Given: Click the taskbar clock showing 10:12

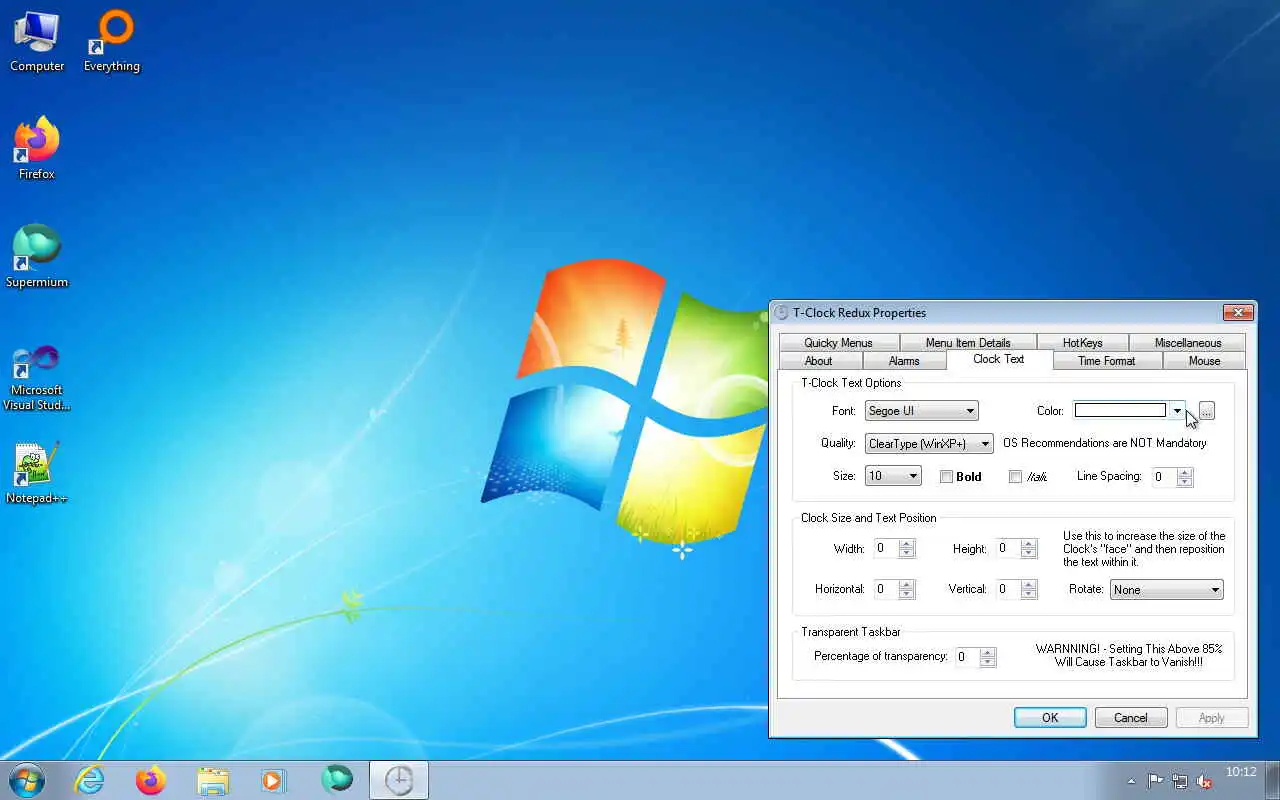Looking at the screenshot, I should pyautogui.click(x=1241, y=772).
